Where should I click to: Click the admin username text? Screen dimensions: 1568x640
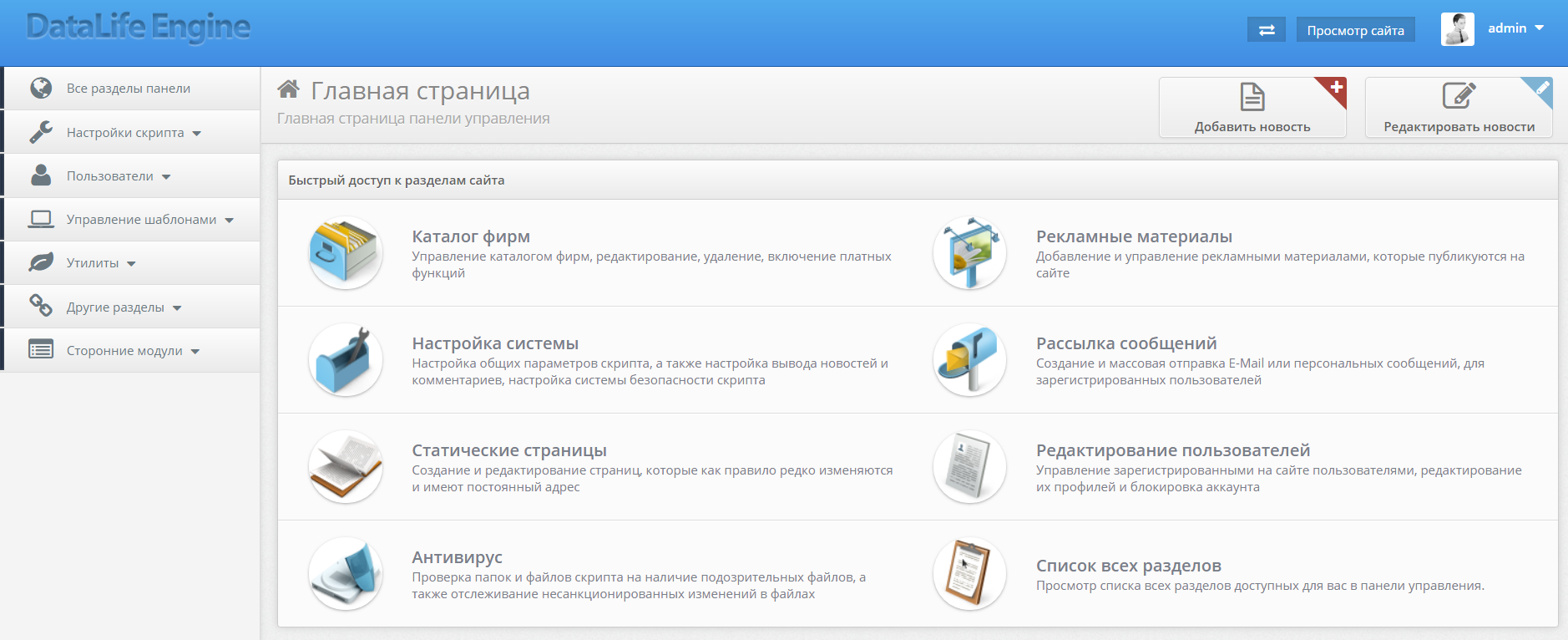(x=1507, y=28)
